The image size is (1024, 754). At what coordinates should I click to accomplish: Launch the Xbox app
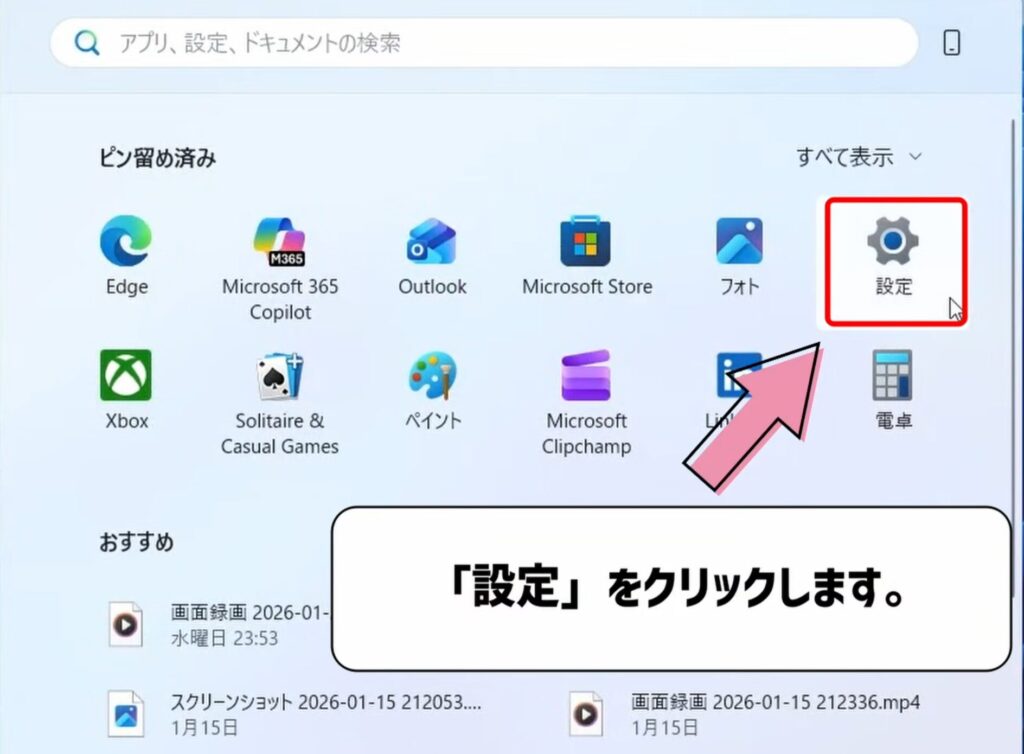pyautogui.click(x=124, y=375)
